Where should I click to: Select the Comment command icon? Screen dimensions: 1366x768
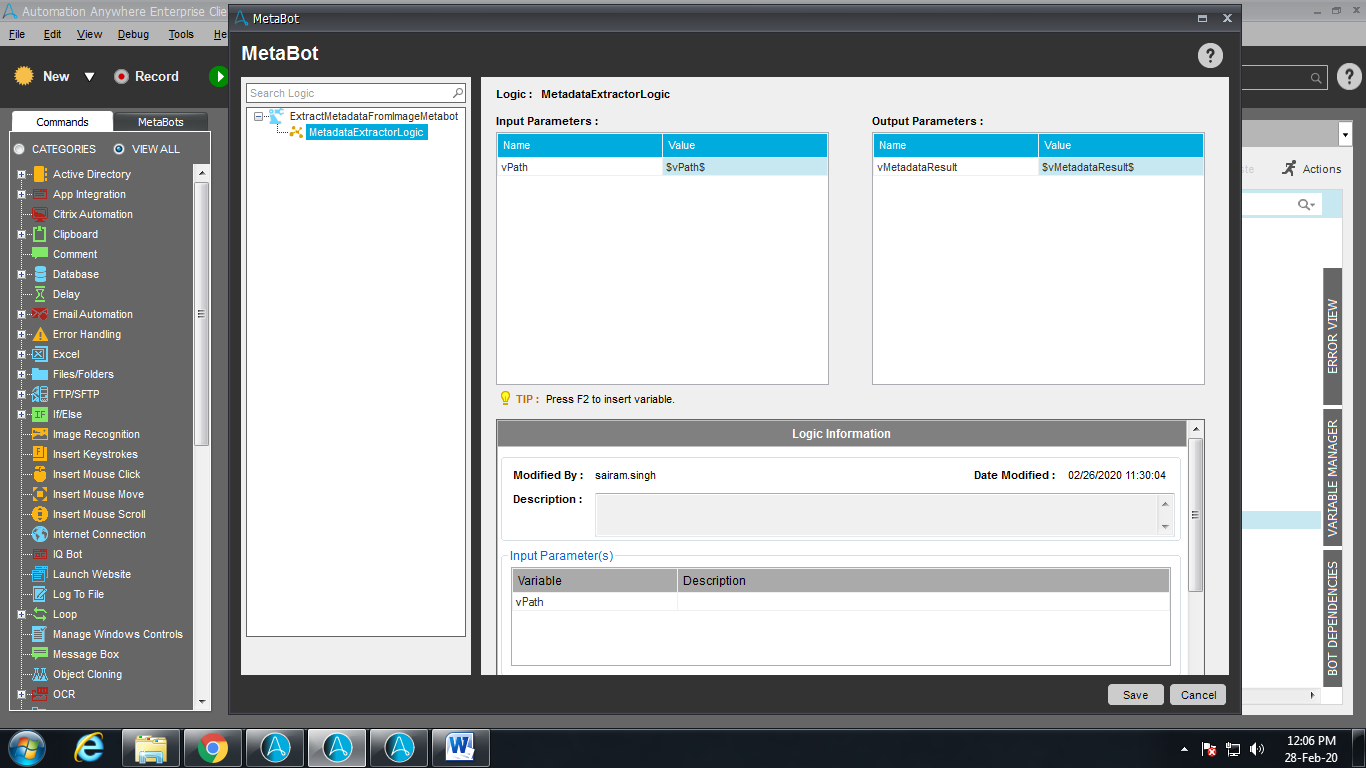click(40, 254)
